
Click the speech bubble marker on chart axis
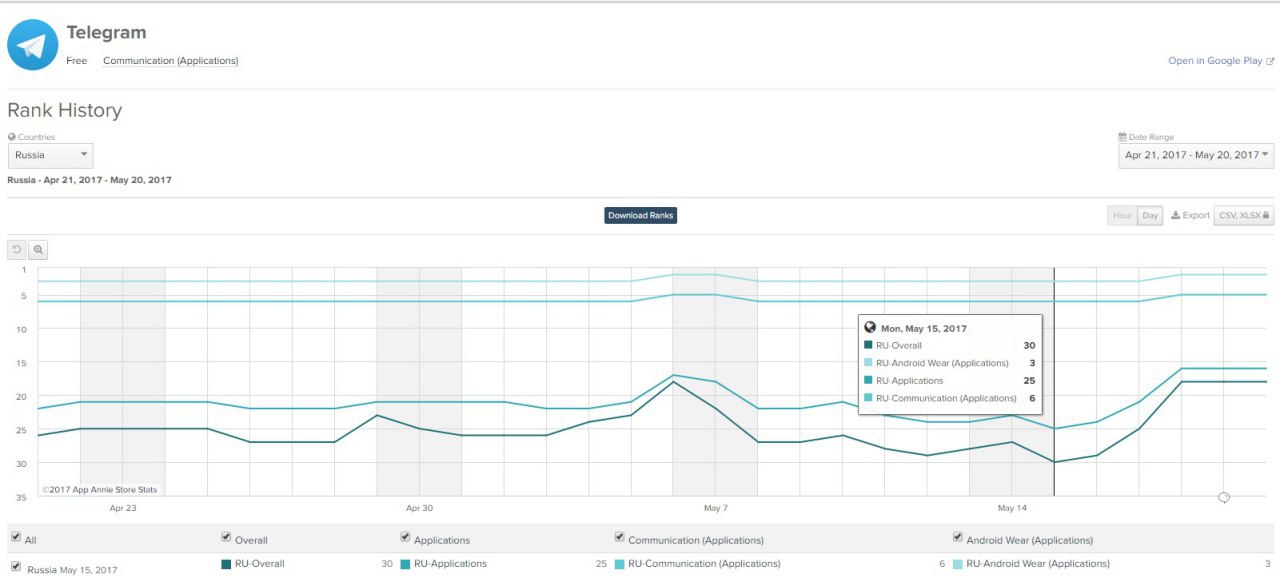[x=1223, y=497]
